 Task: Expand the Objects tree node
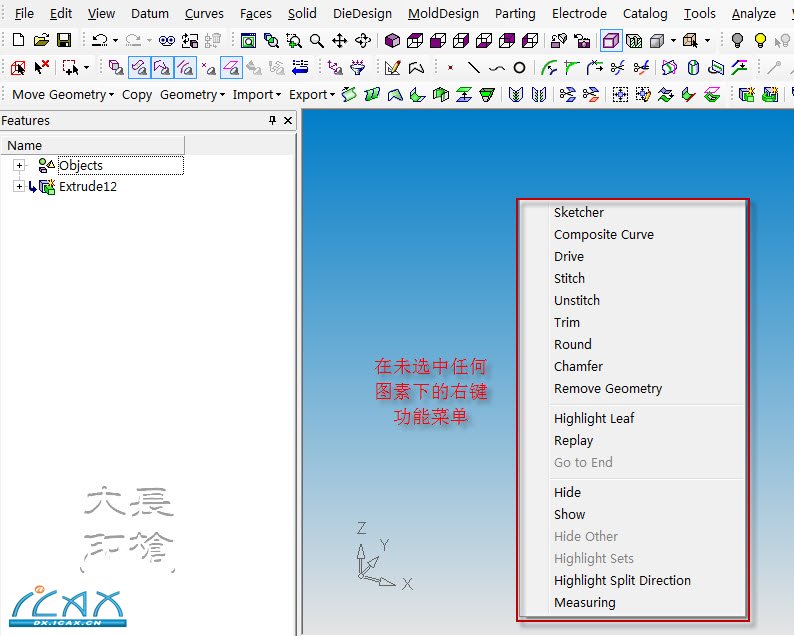point(19,166)
